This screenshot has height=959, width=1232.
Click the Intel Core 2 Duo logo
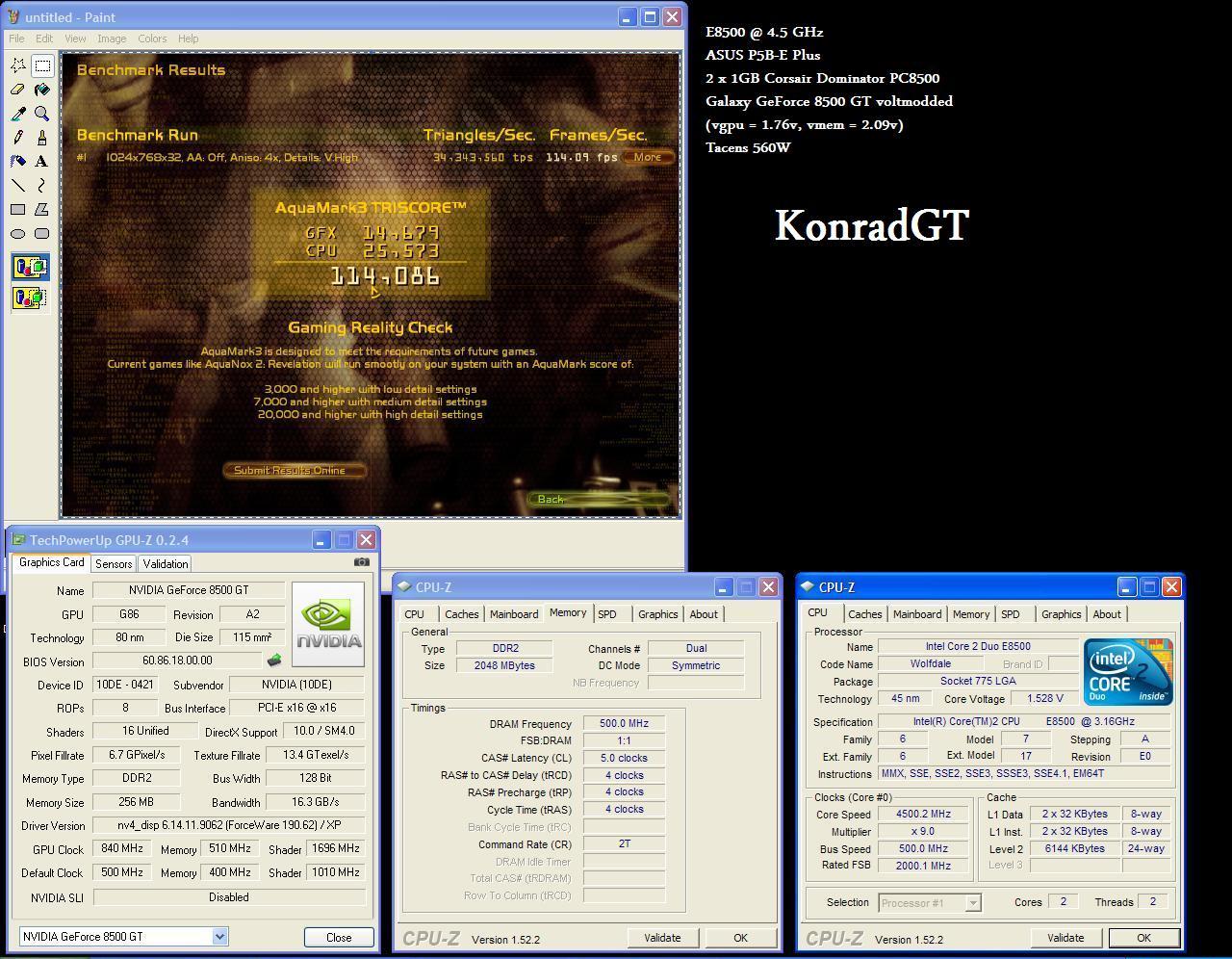[x=1128, y=671]
